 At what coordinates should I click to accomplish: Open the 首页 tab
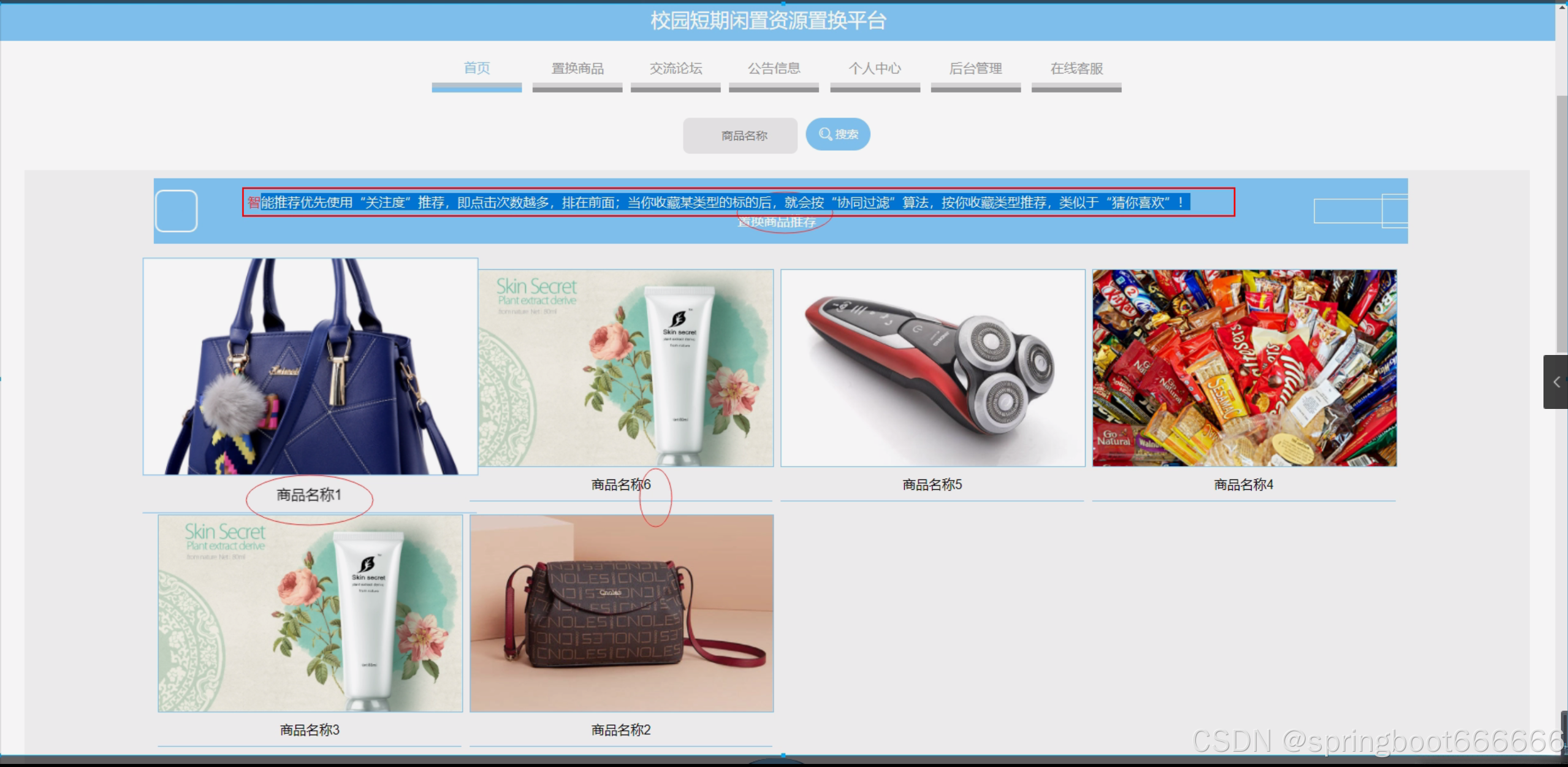point(476,68)
